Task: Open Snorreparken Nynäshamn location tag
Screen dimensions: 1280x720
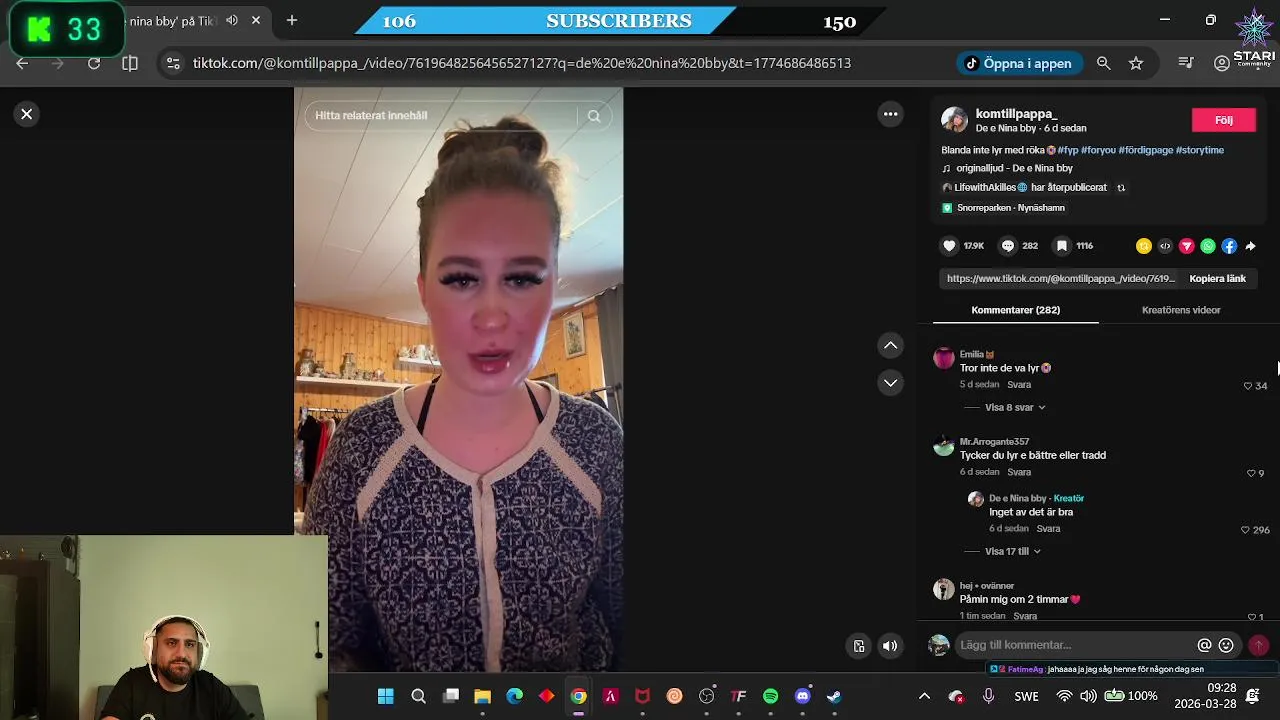Action: click(1010, 208)
